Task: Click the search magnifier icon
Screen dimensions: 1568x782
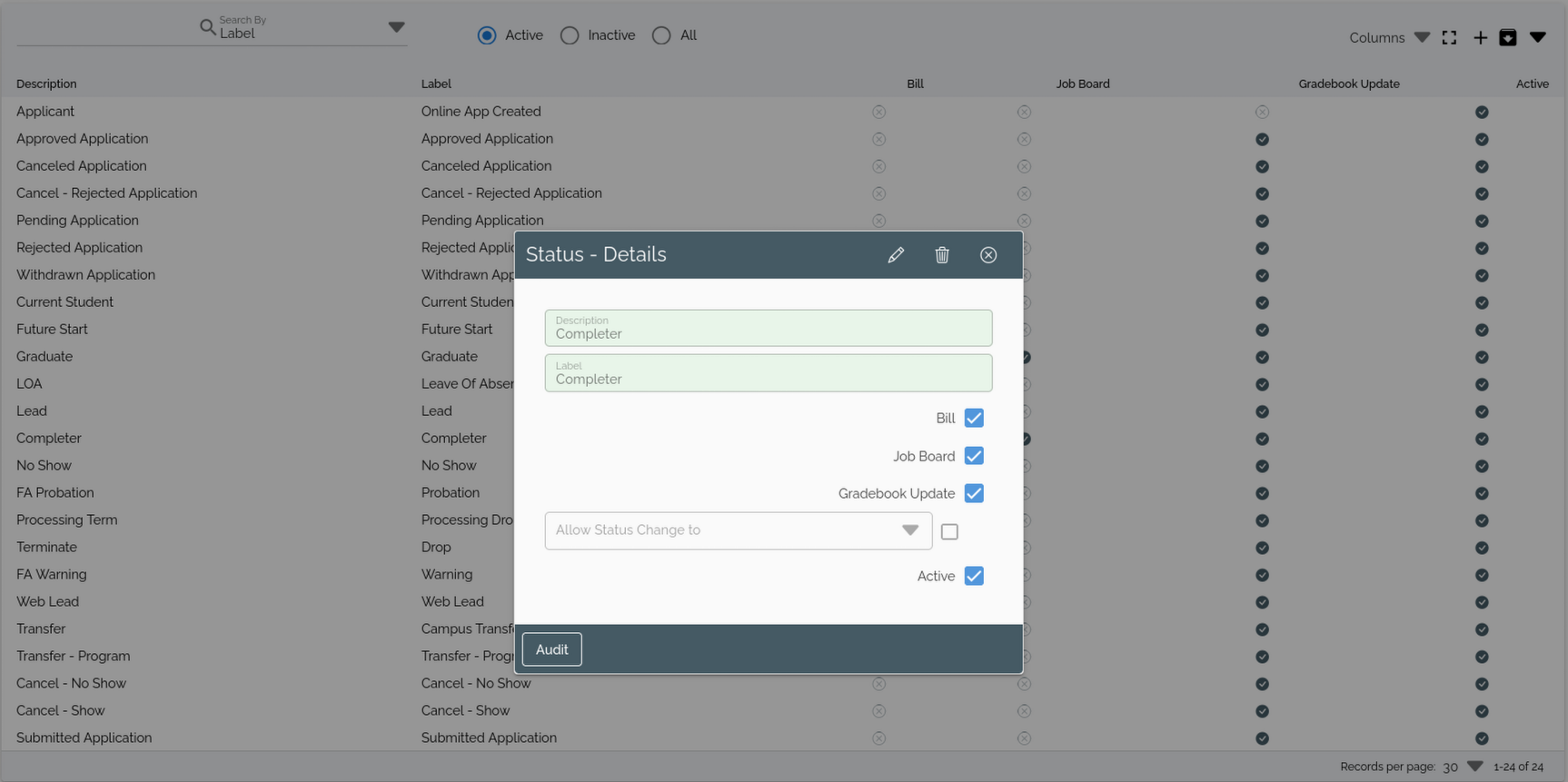Action: [x=207, y=27]
